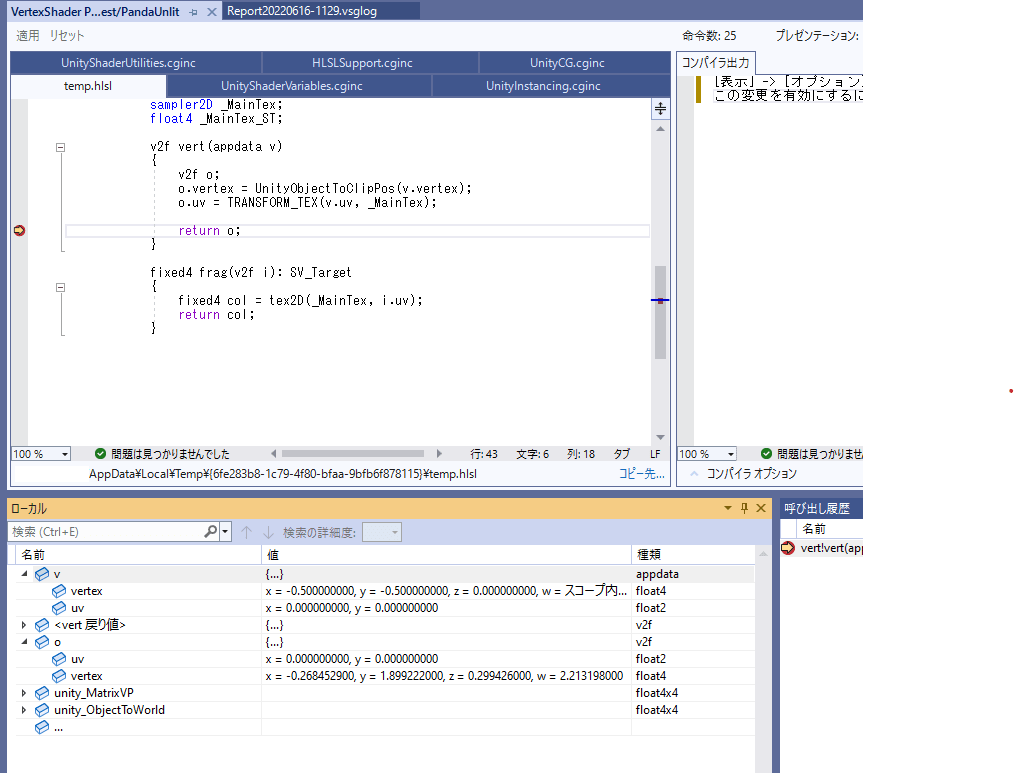Expand the unity_ObjectToWorld node
The image size is (1014, 773).
click(x=24, y=710)
